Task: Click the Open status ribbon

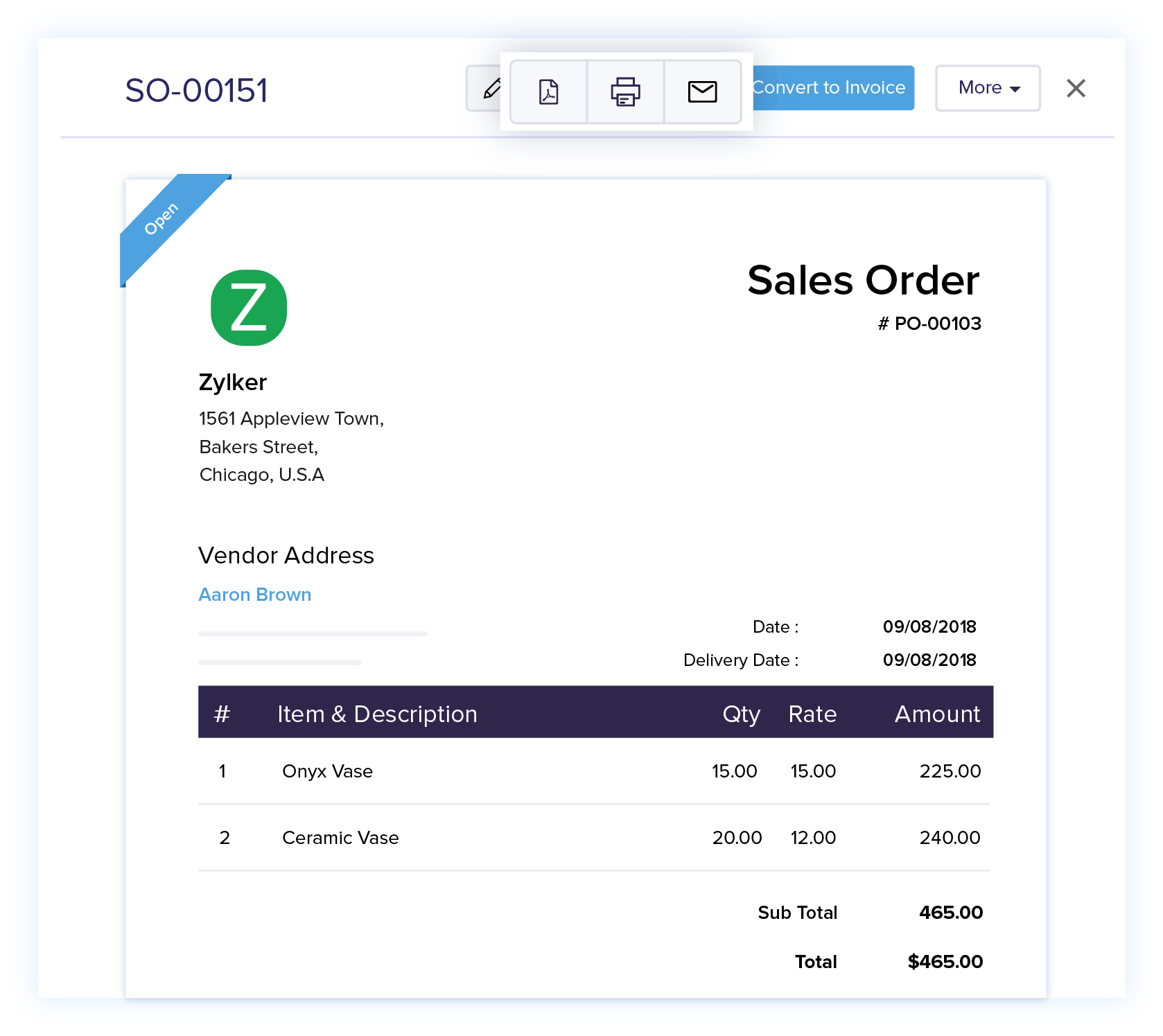Action: pyautogui.click(x=162, y=217)
